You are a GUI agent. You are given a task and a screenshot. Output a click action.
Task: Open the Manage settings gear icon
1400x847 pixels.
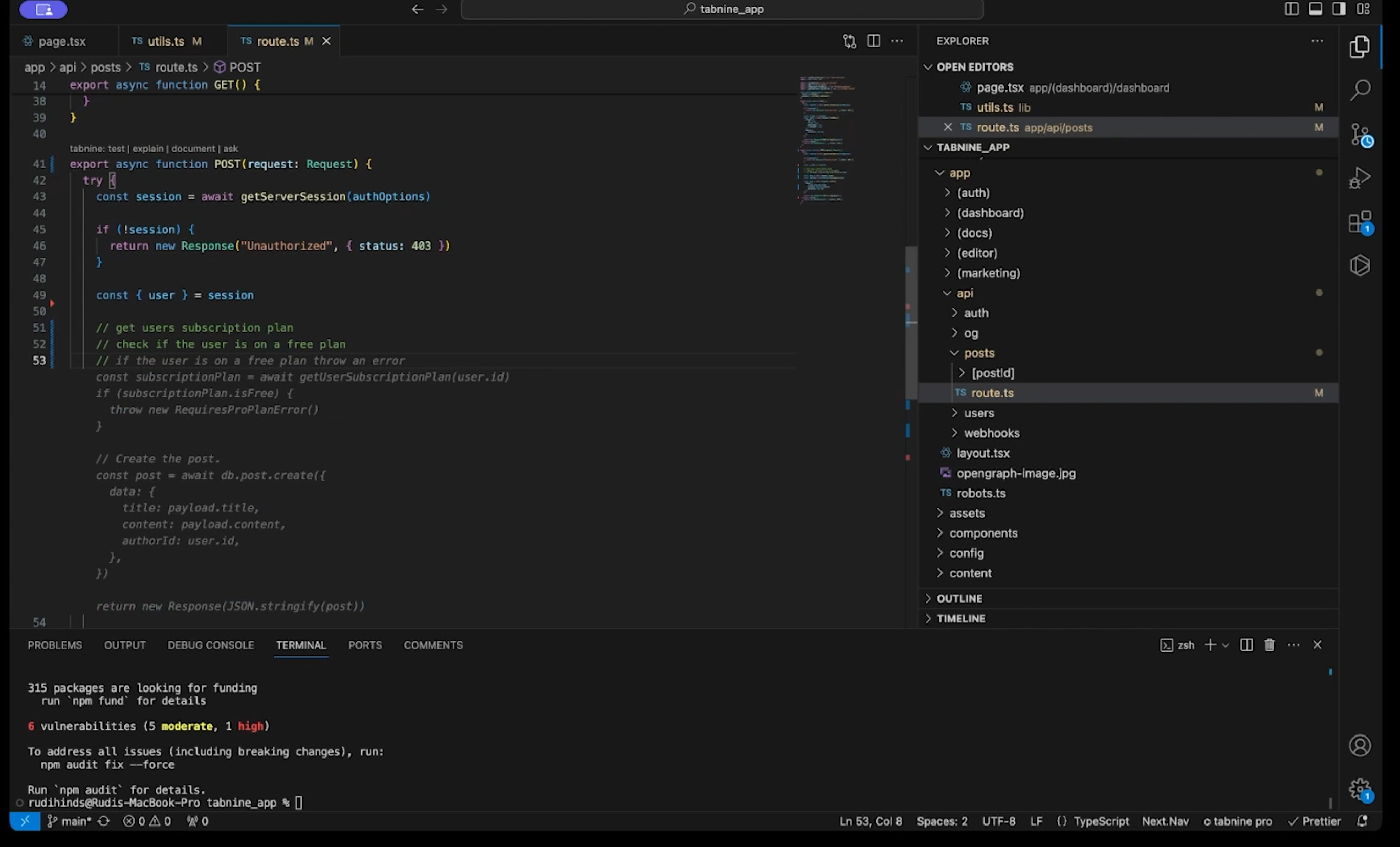pyautogui.click(x=1360, y=789)
